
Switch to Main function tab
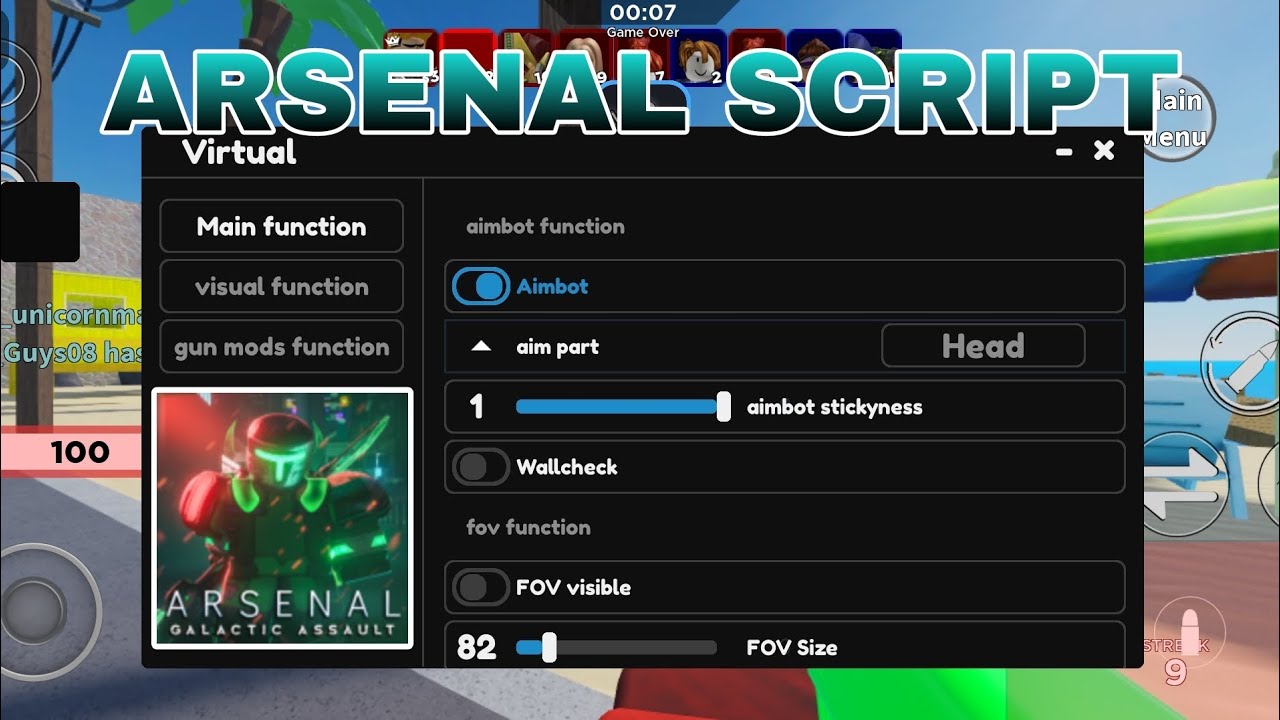click(281, 226)
